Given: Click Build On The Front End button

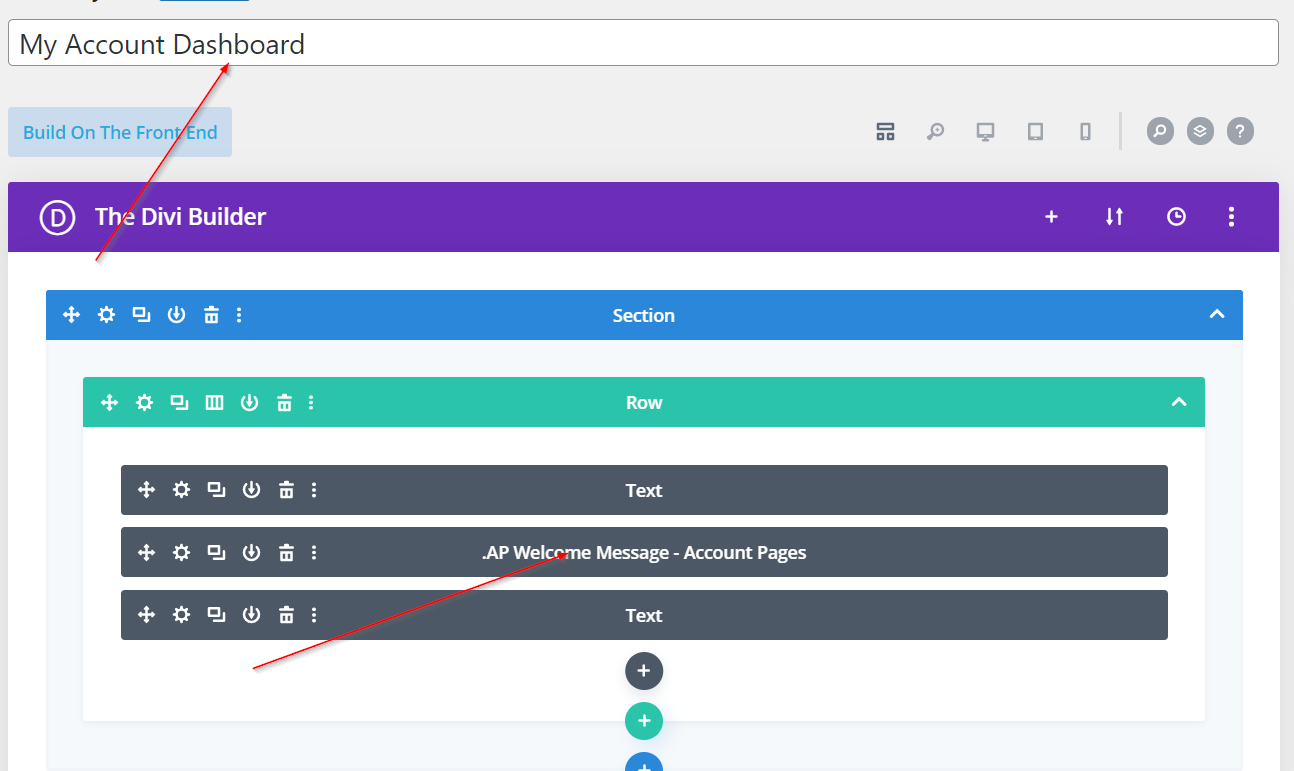Looking at the screenshot, I should (x=120, y=132).
